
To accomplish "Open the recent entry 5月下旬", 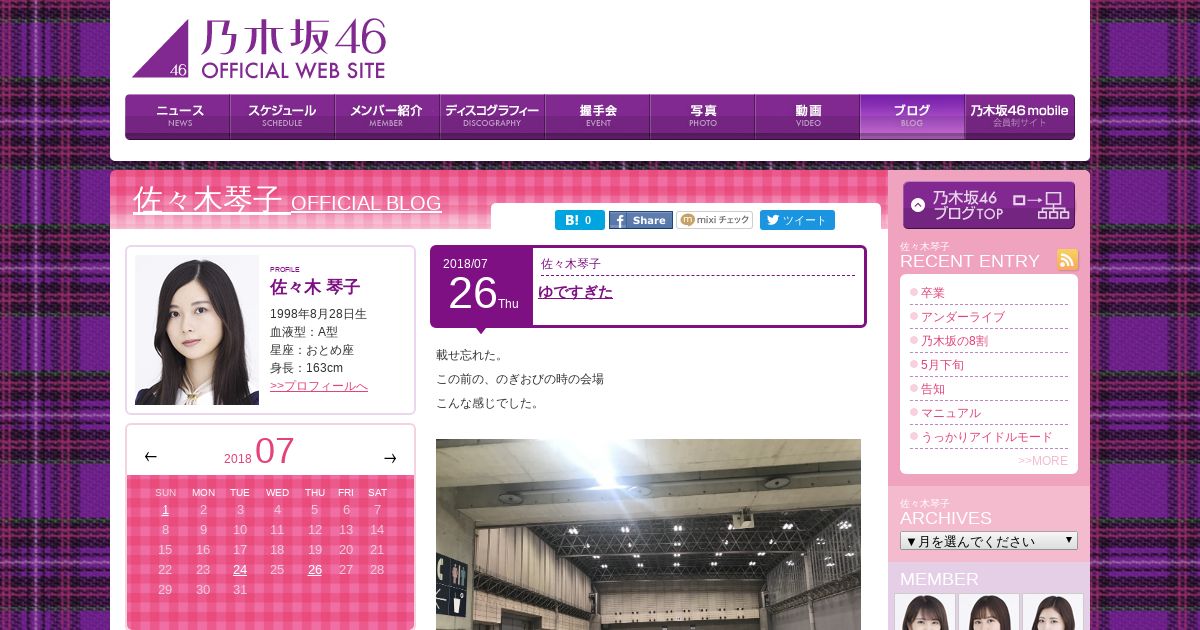I will [x=942, y=365].
